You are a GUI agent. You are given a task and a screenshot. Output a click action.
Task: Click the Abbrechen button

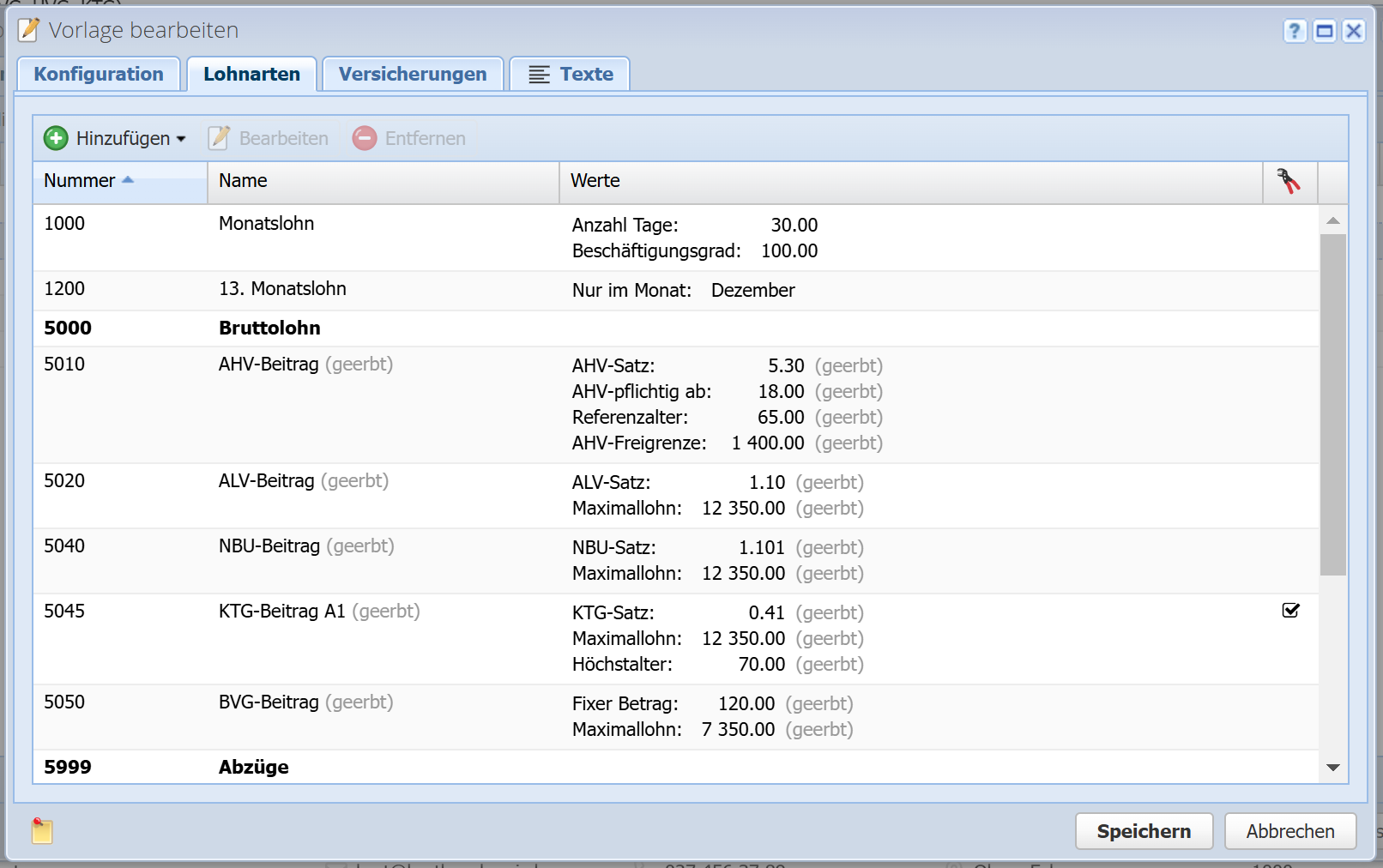pyautogui.click(x=1289, y=831)
